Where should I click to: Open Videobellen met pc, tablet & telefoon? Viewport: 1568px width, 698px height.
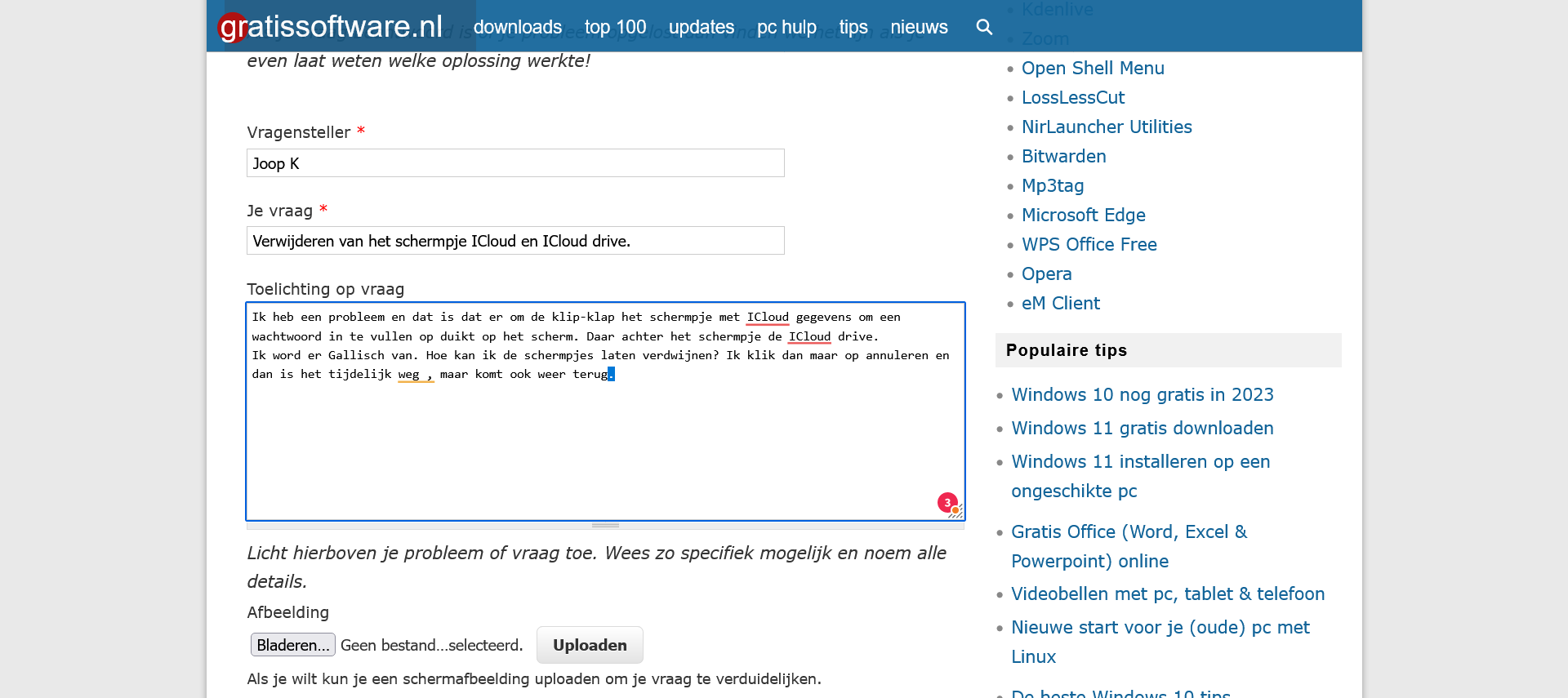tap(1167, 594)
